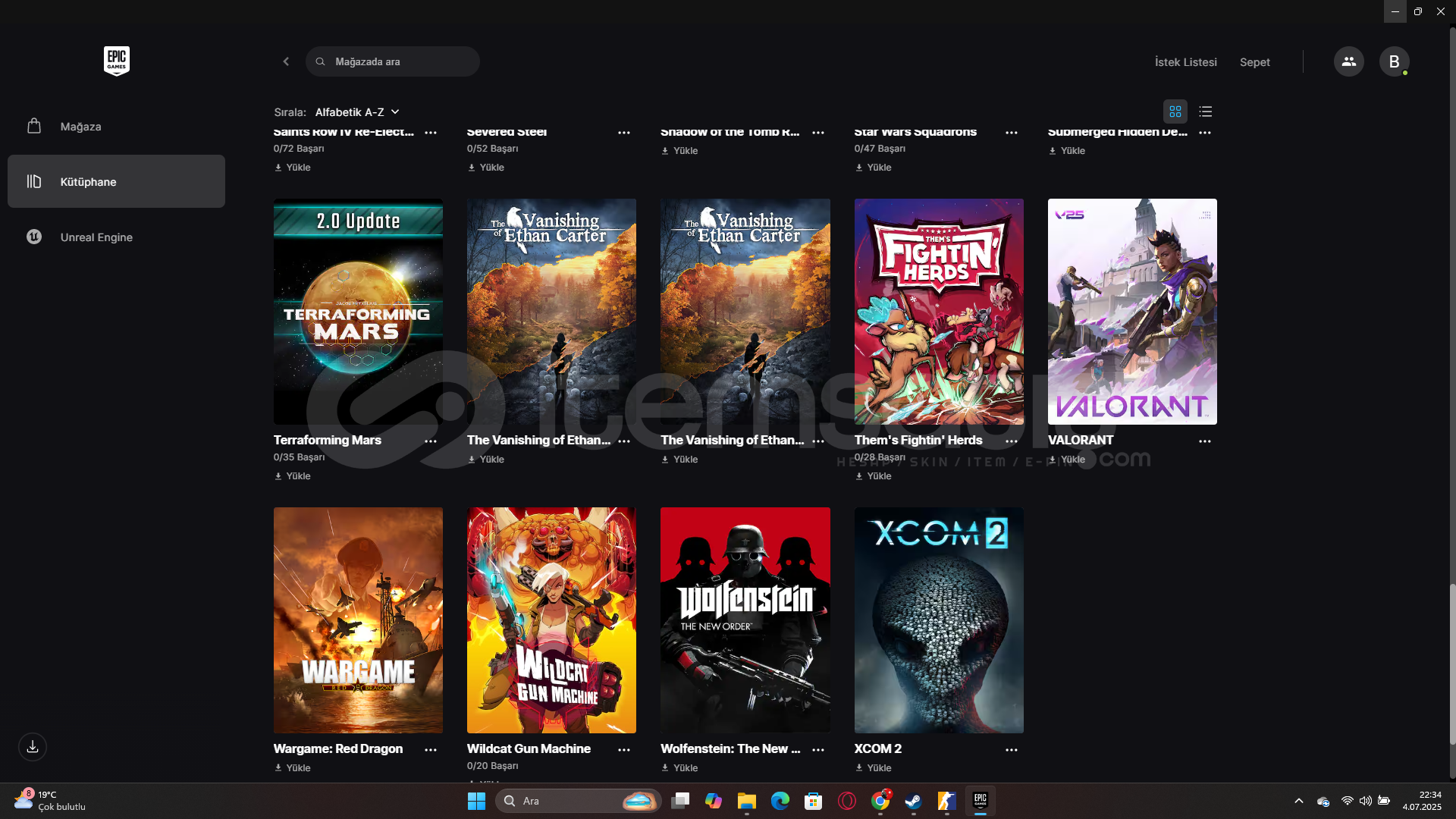Switch to grid view
The width and height of the screenshot is (1456, 819).
pyautogui.click(x=1175, y=111)
